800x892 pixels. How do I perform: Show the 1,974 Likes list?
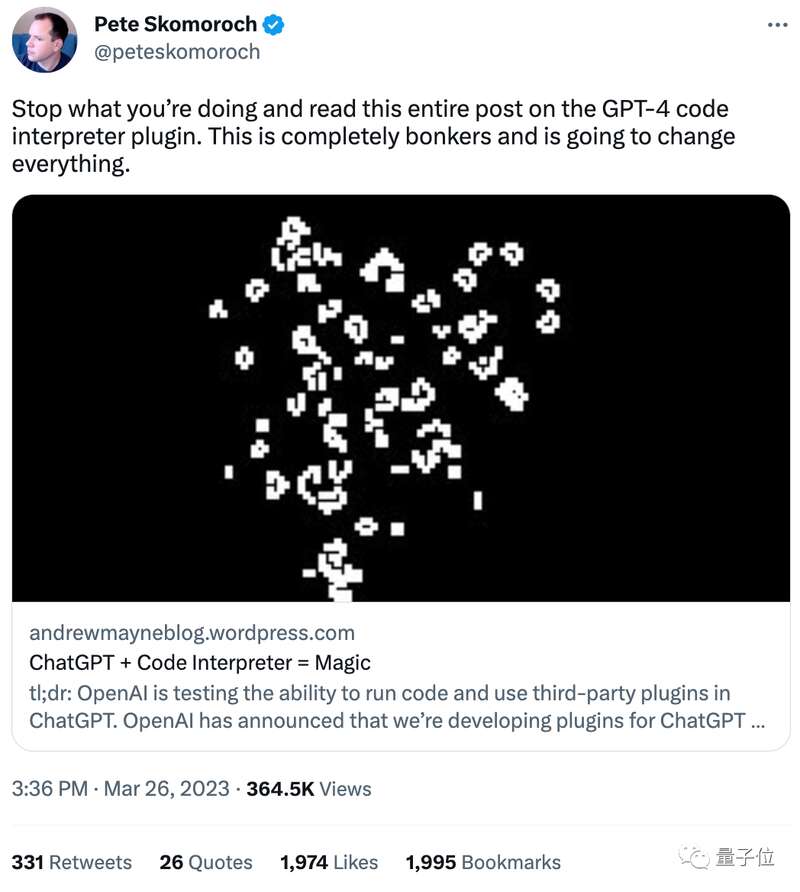(x=329, y=862)
